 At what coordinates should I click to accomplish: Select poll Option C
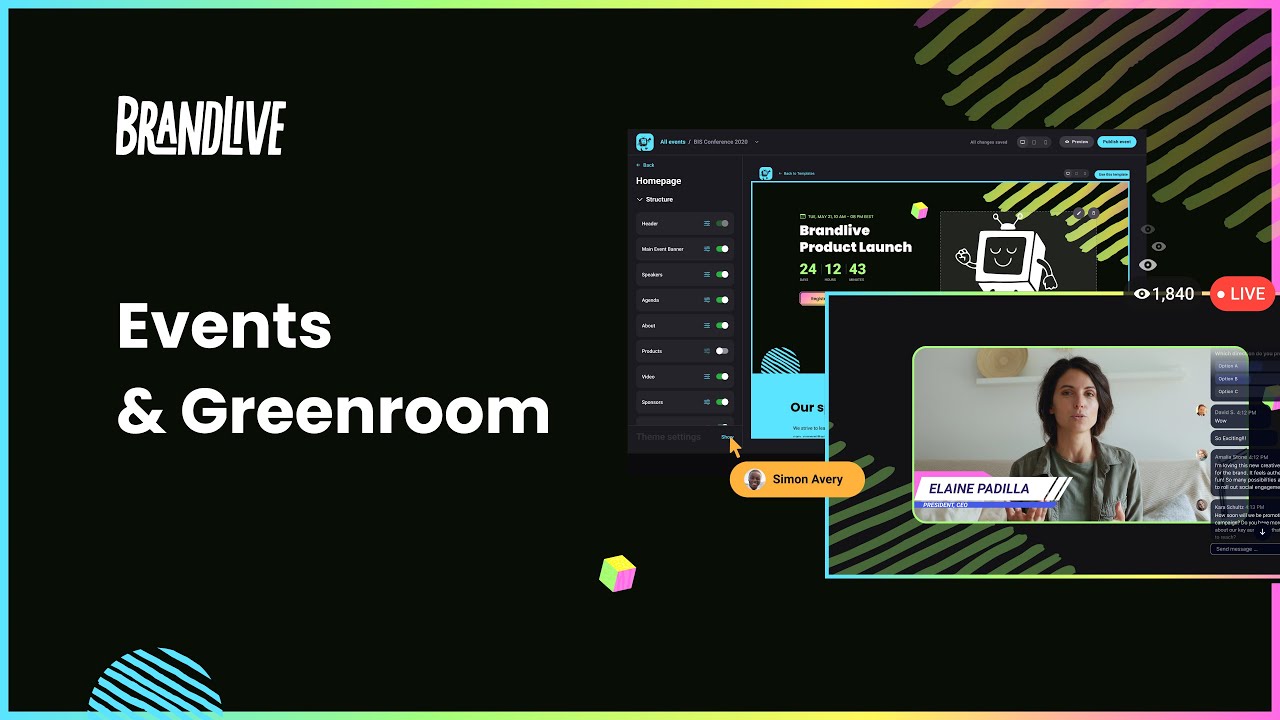(1245, 391)
